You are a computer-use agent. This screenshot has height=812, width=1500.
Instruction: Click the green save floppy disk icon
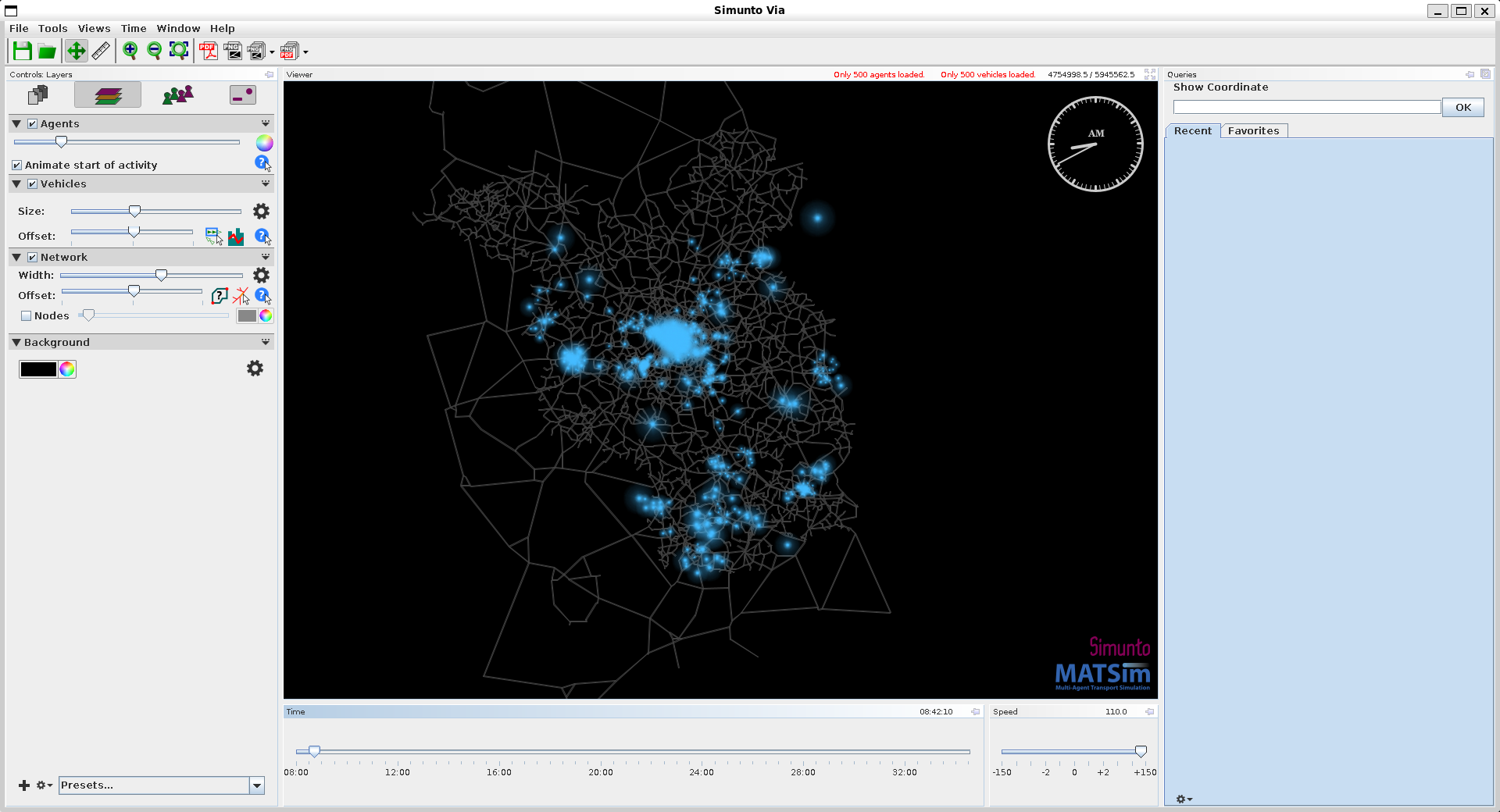(x=23, y=52)
